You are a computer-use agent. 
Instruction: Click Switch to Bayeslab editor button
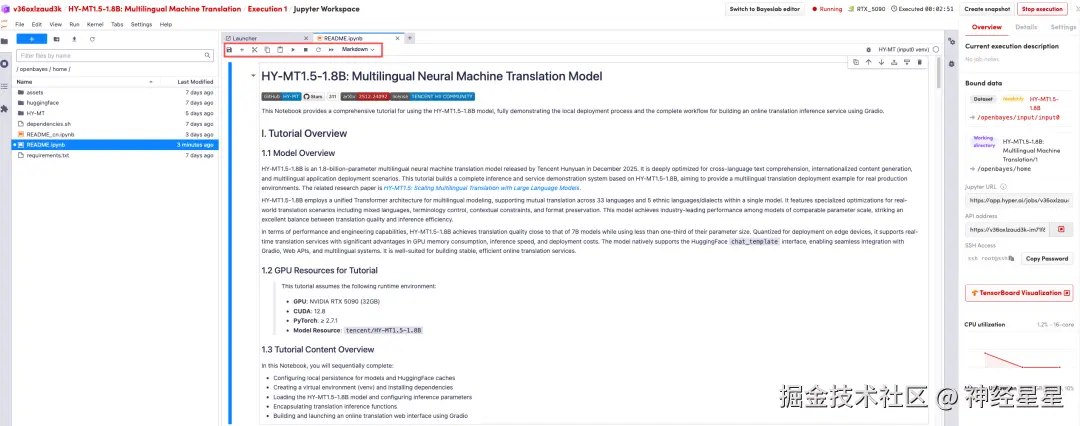click(765, 9)
